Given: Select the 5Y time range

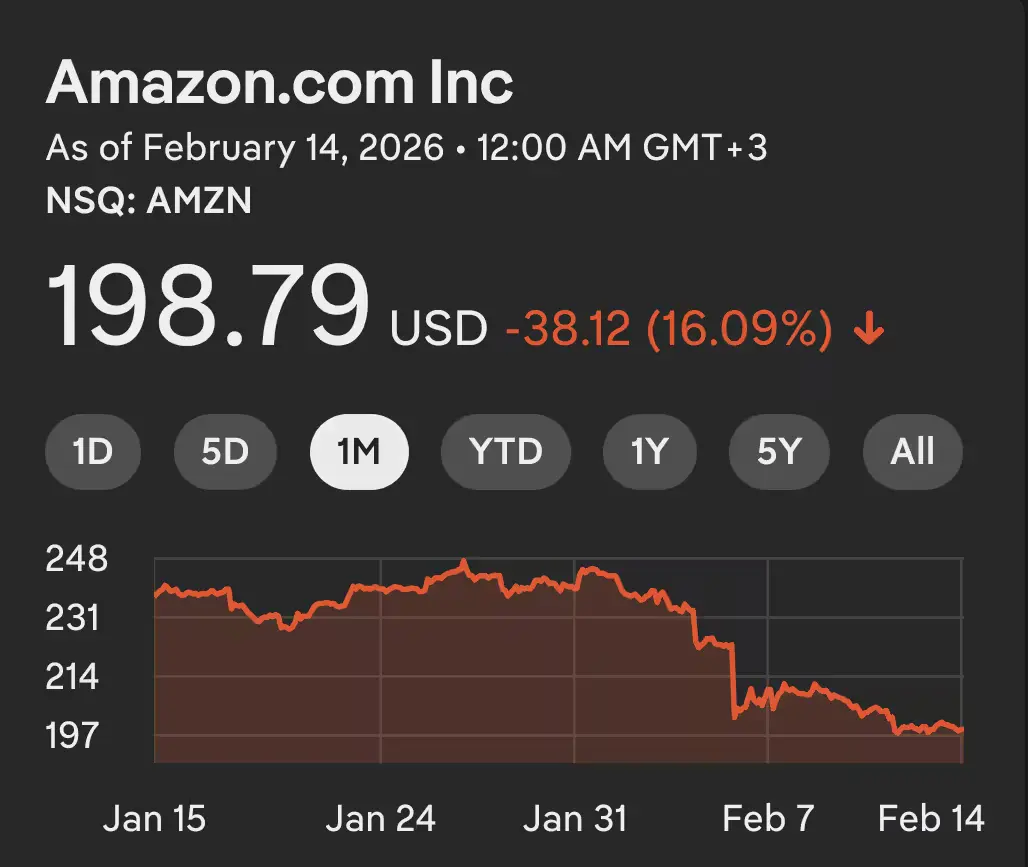Looking at the screenshot, I should tap(780, 452).
